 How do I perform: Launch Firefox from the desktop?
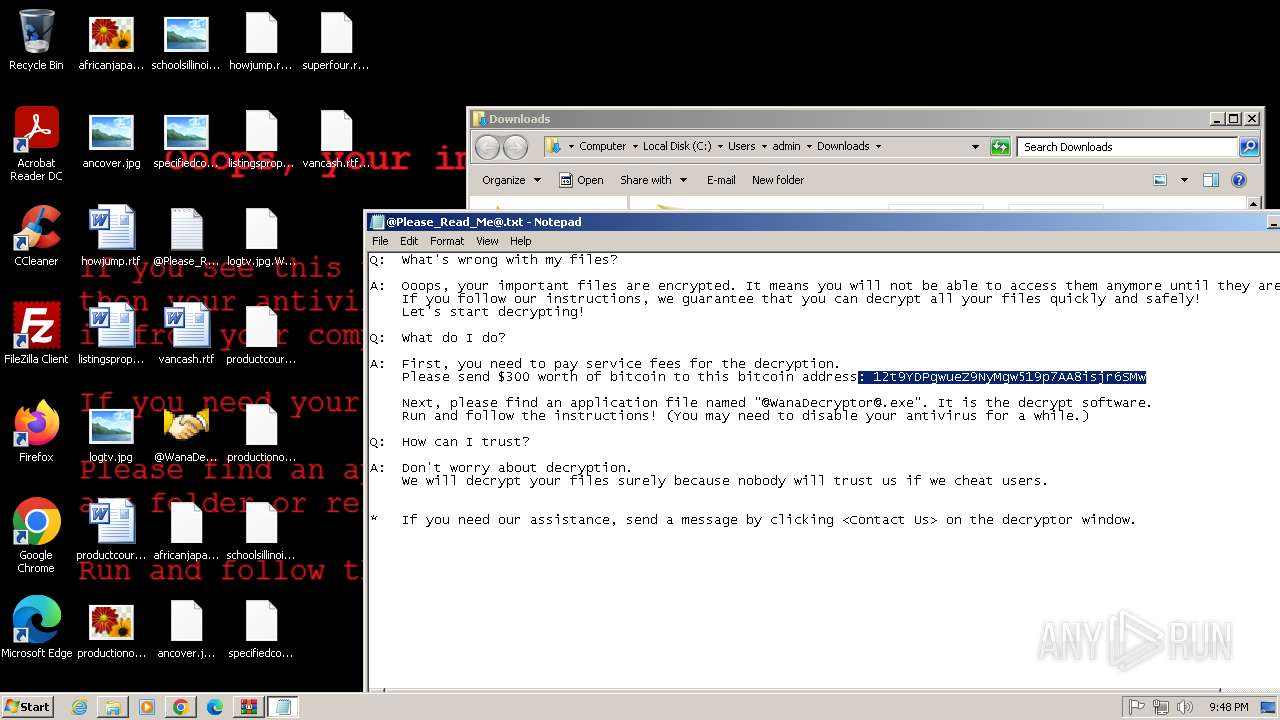click(36, 432)
